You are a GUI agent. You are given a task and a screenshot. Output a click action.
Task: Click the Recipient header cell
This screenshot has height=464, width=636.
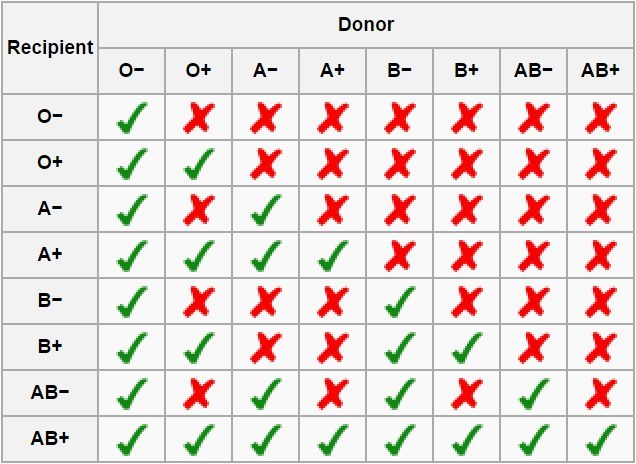coord(50,47)
